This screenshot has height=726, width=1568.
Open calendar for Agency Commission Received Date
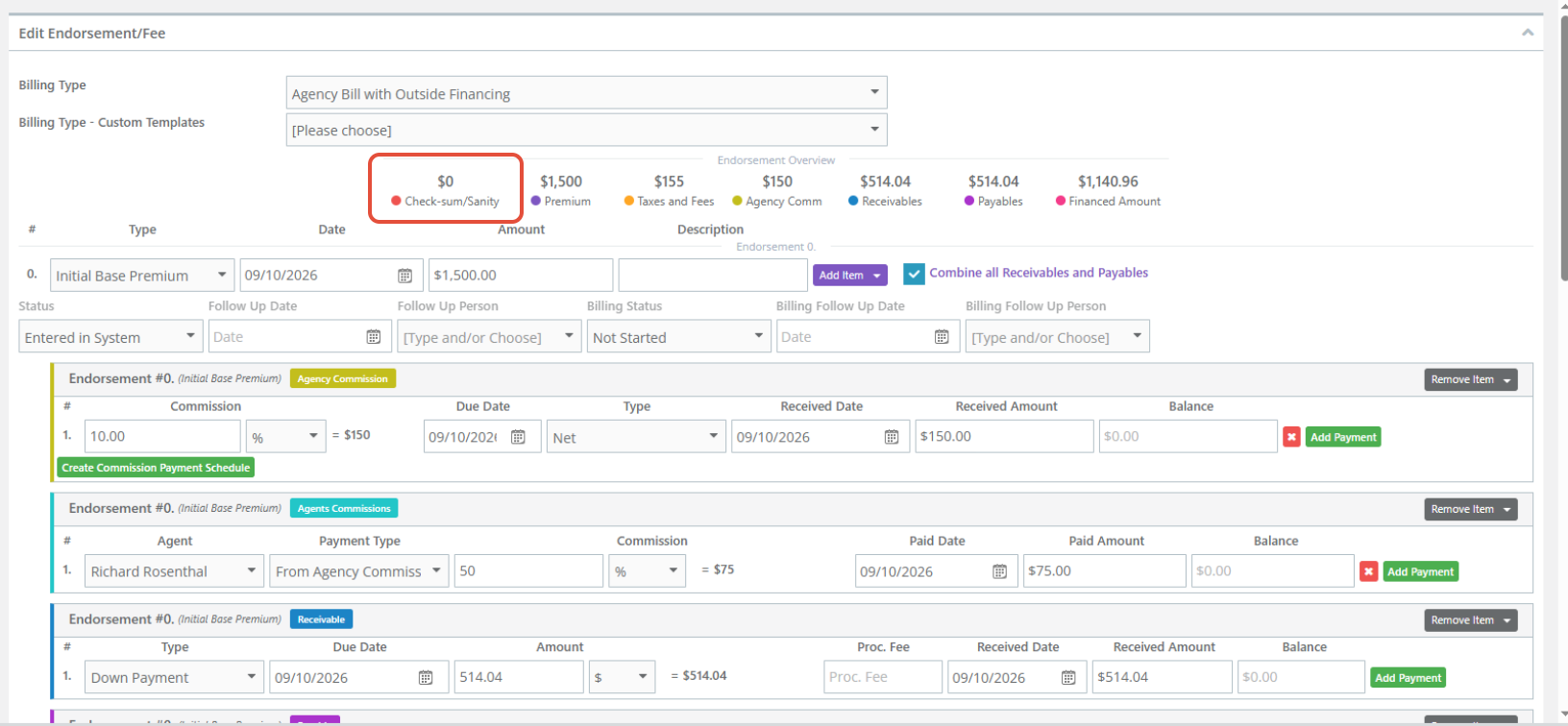[892, 437]
